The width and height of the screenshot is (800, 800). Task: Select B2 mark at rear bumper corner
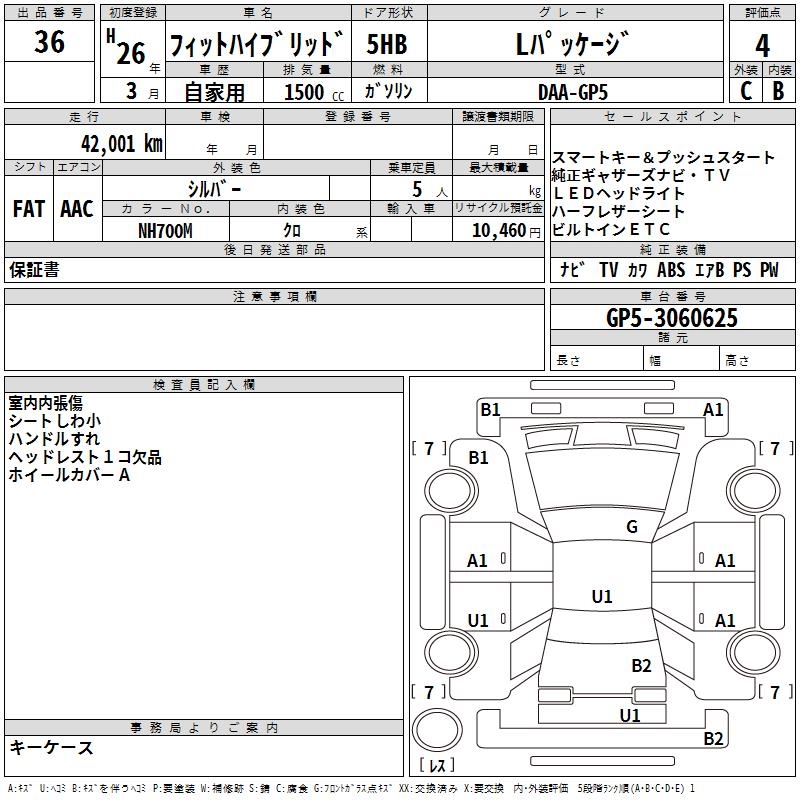pyautogui.click(x=713, y=738)
